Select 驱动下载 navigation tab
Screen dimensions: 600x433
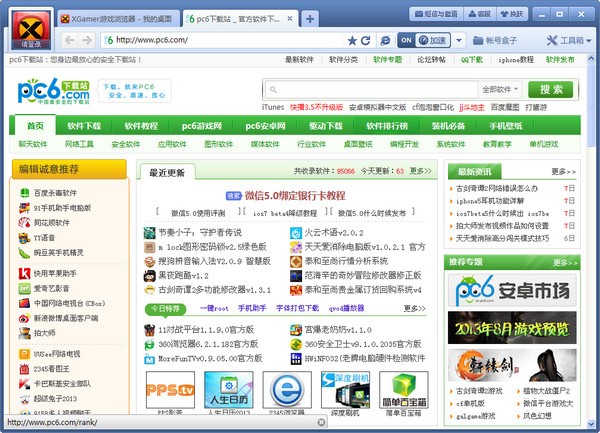(326, 126)
